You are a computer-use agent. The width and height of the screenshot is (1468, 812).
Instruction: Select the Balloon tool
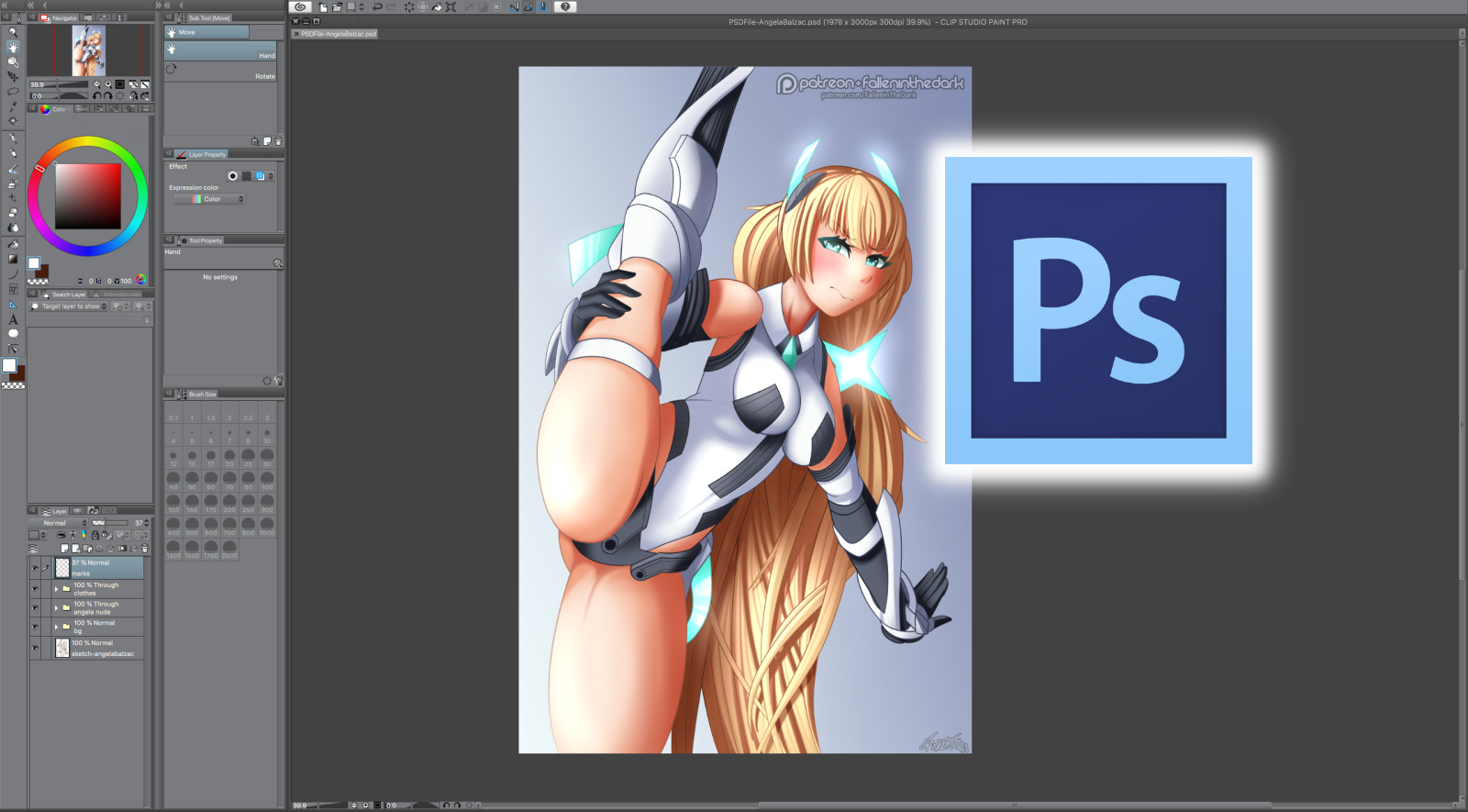13,333
